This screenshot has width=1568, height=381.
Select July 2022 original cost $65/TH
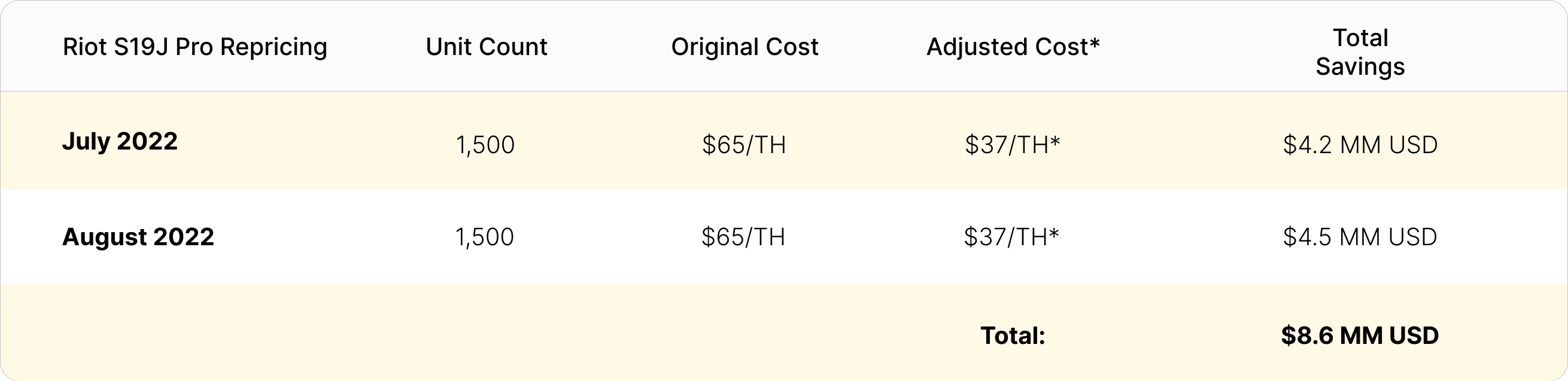(x=744, y=145)
